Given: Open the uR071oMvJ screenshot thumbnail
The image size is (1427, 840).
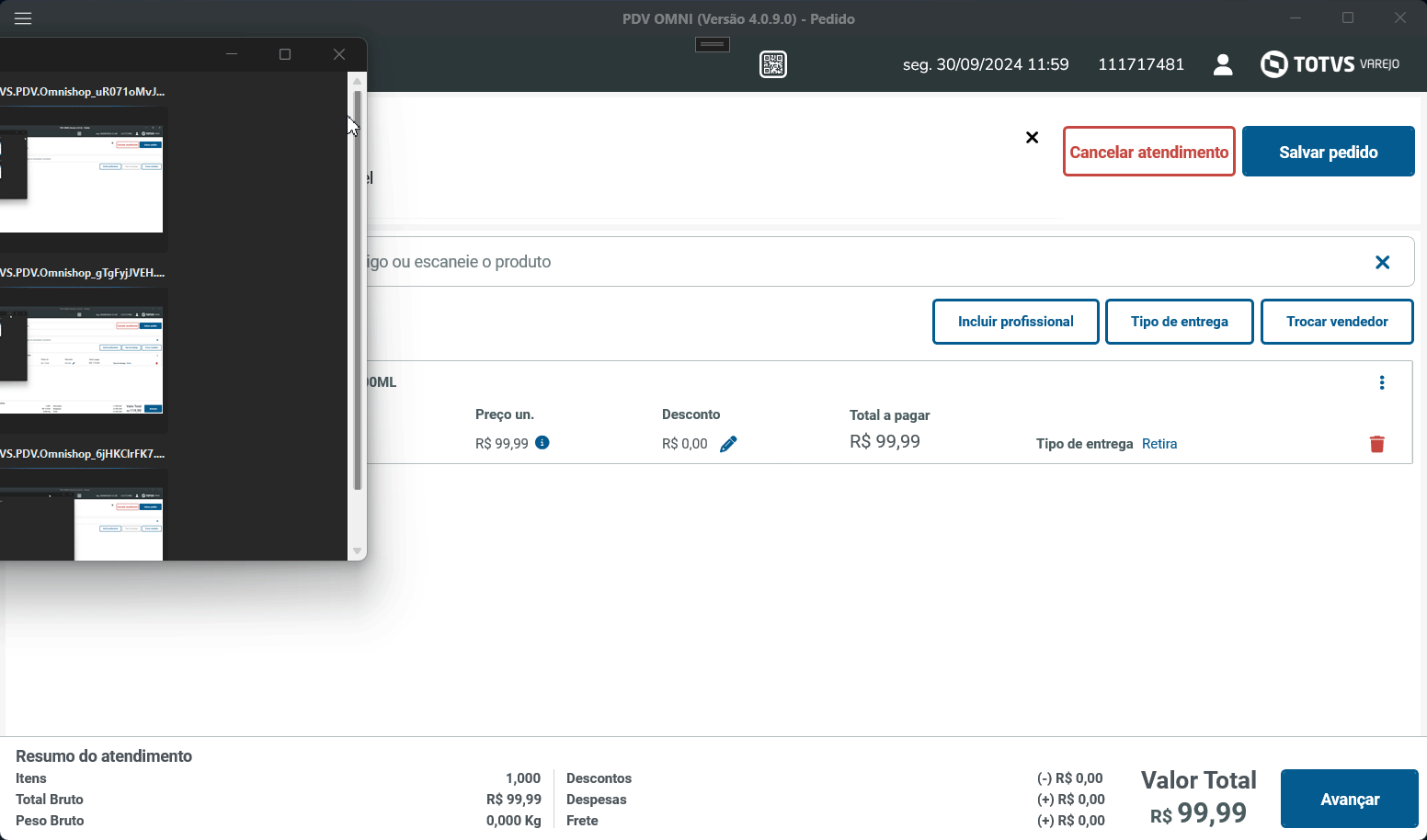Looking at the screenshot, I should click(82, 179).
